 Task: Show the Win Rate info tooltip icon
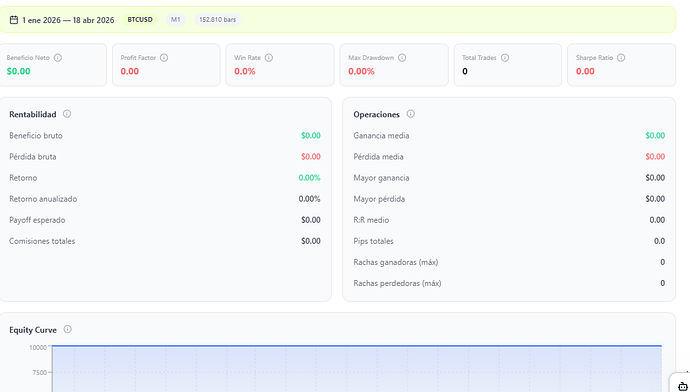[x=269, y=58]
